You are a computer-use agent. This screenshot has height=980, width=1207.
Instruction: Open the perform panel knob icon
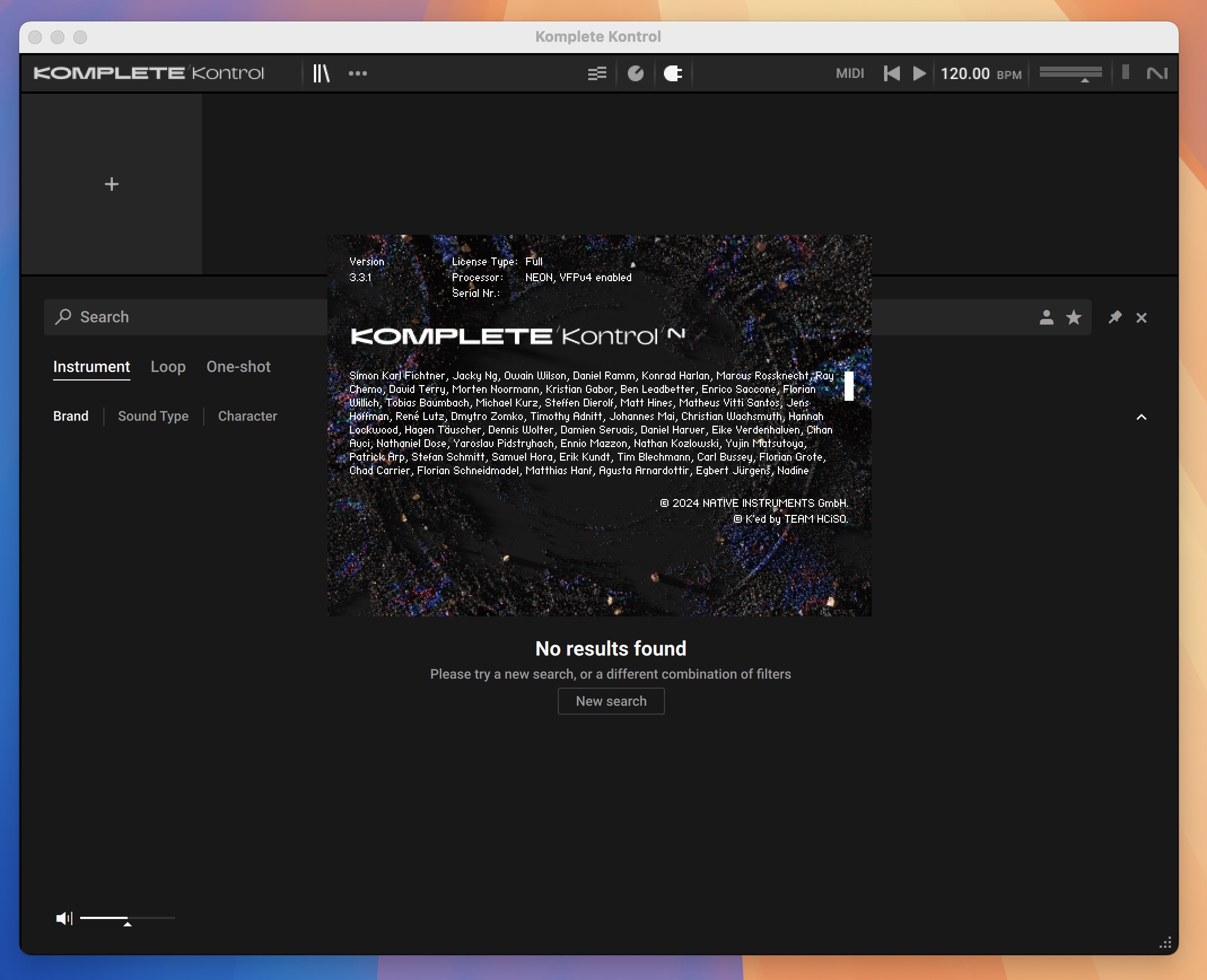pos(636,73)
